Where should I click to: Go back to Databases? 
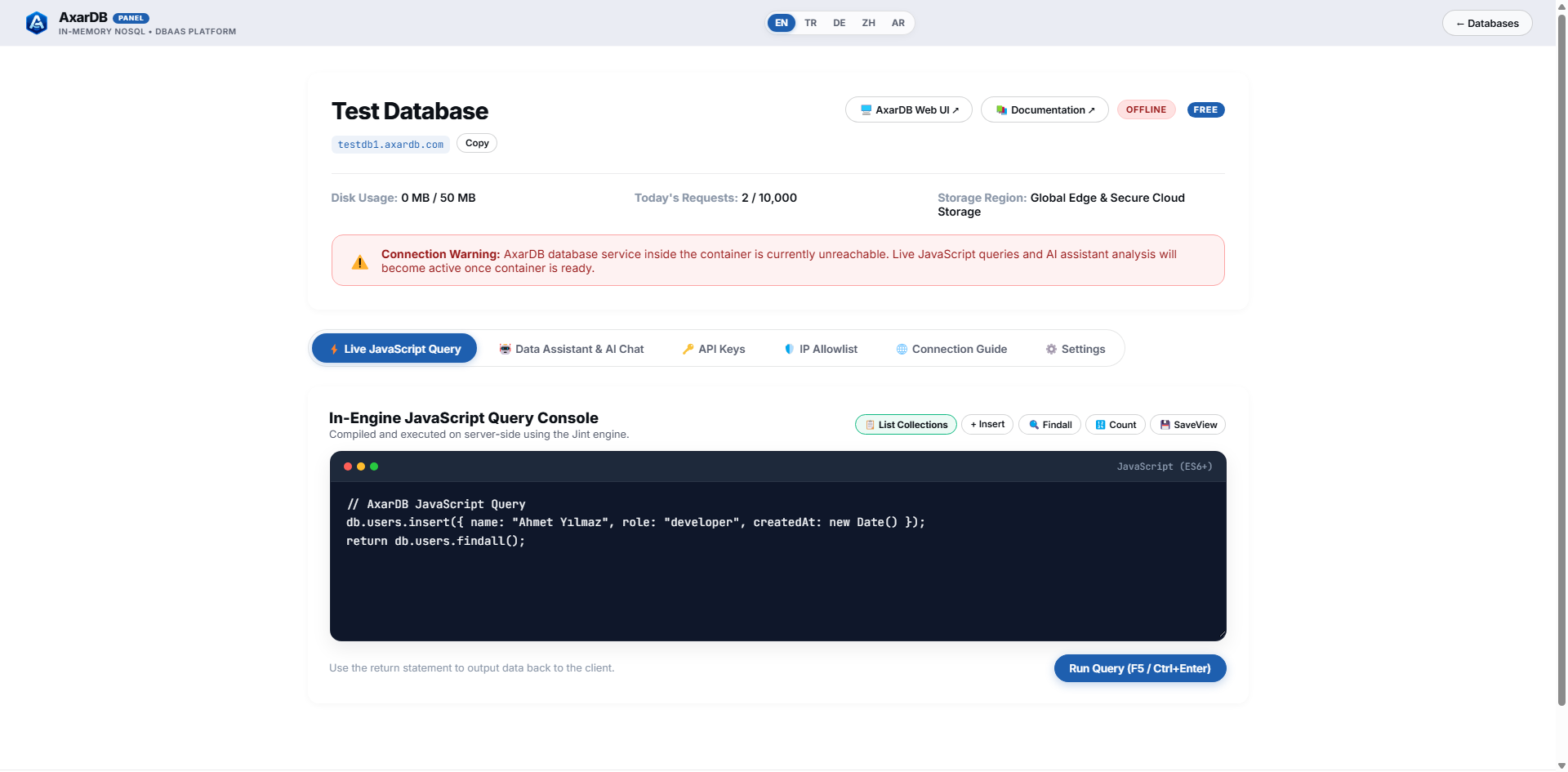pos(1487,23)
